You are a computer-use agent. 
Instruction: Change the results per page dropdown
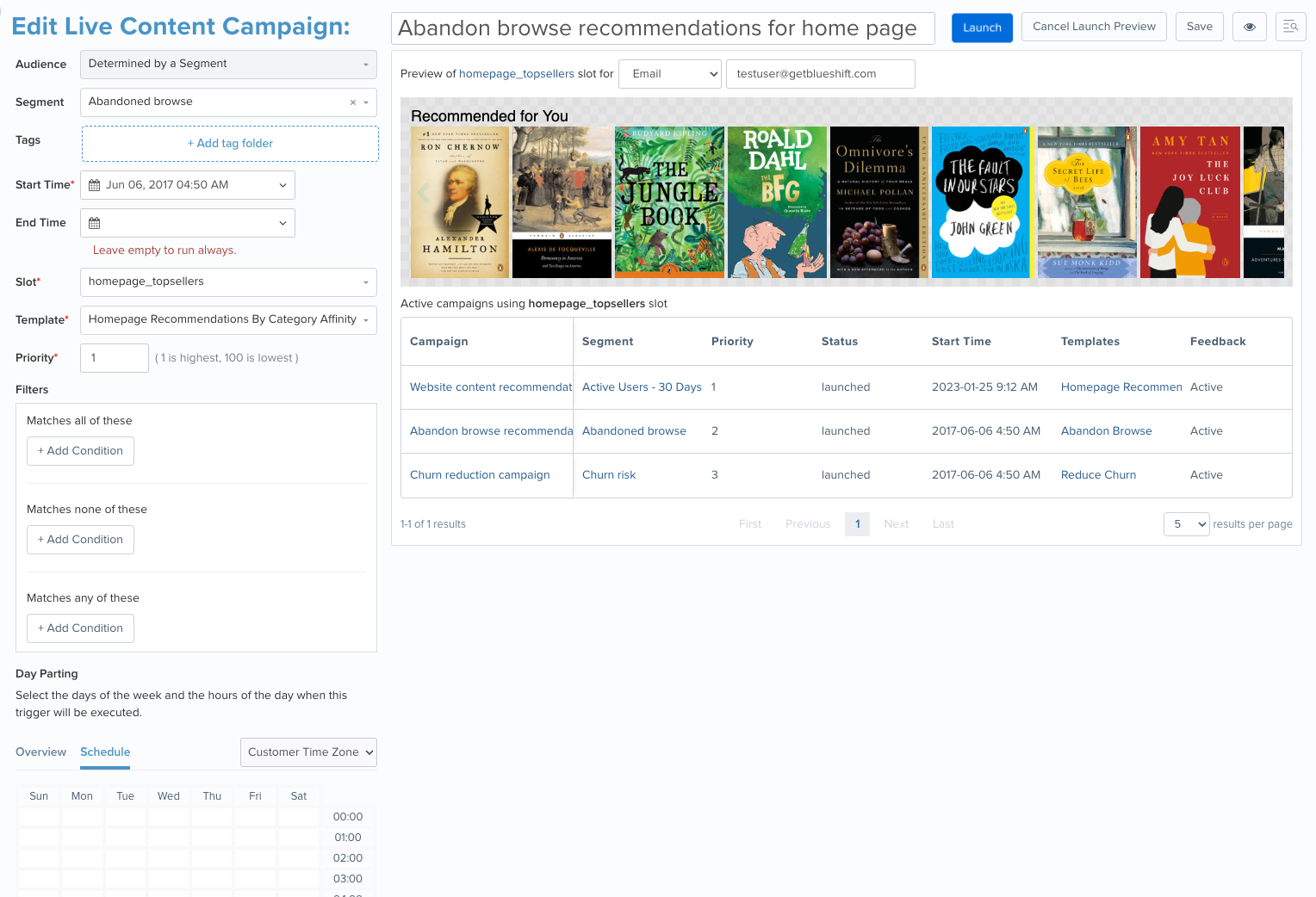tap(1187, 524)
